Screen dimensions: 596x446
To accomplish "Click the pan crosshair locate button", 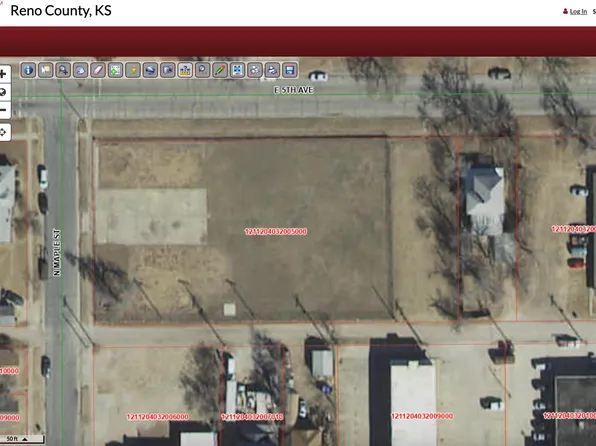I will coord(4,132).
